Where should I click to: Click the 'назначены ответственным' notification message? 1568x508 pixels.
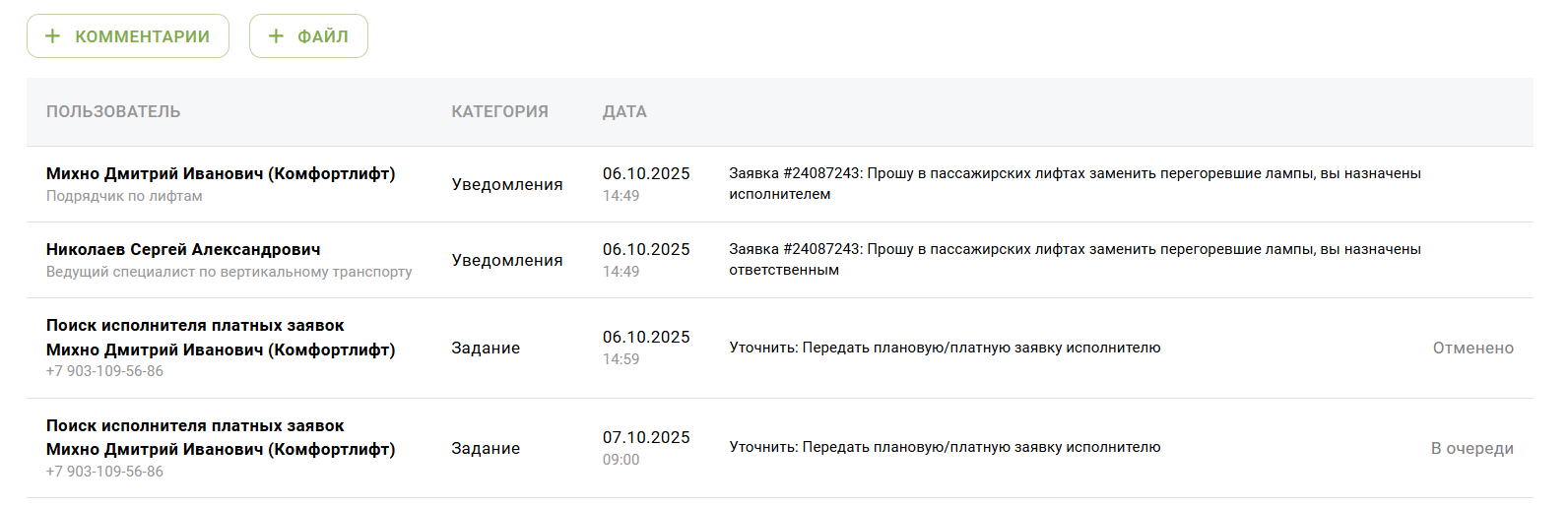pyautogui.click(x=1074, y=260)
